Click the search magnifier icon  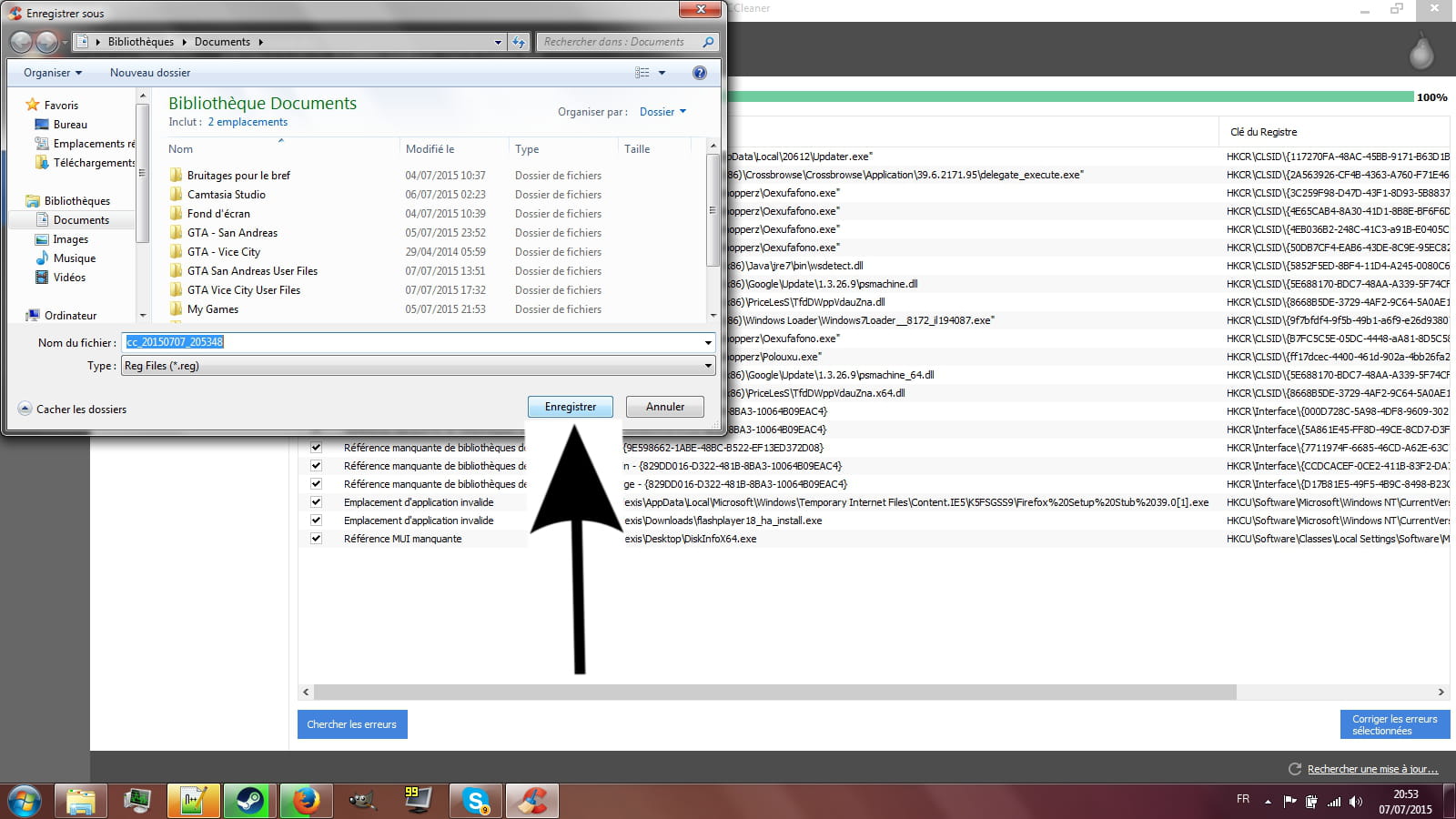[708, 42]
